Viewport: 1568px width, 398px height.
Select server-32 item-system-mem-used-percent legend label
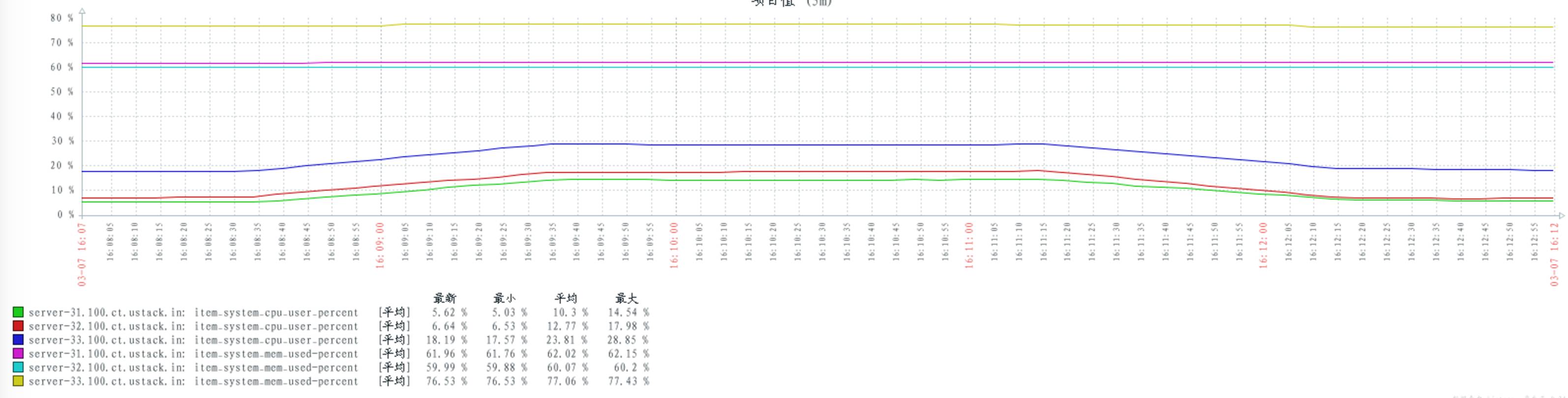click(x=194, y=368)
